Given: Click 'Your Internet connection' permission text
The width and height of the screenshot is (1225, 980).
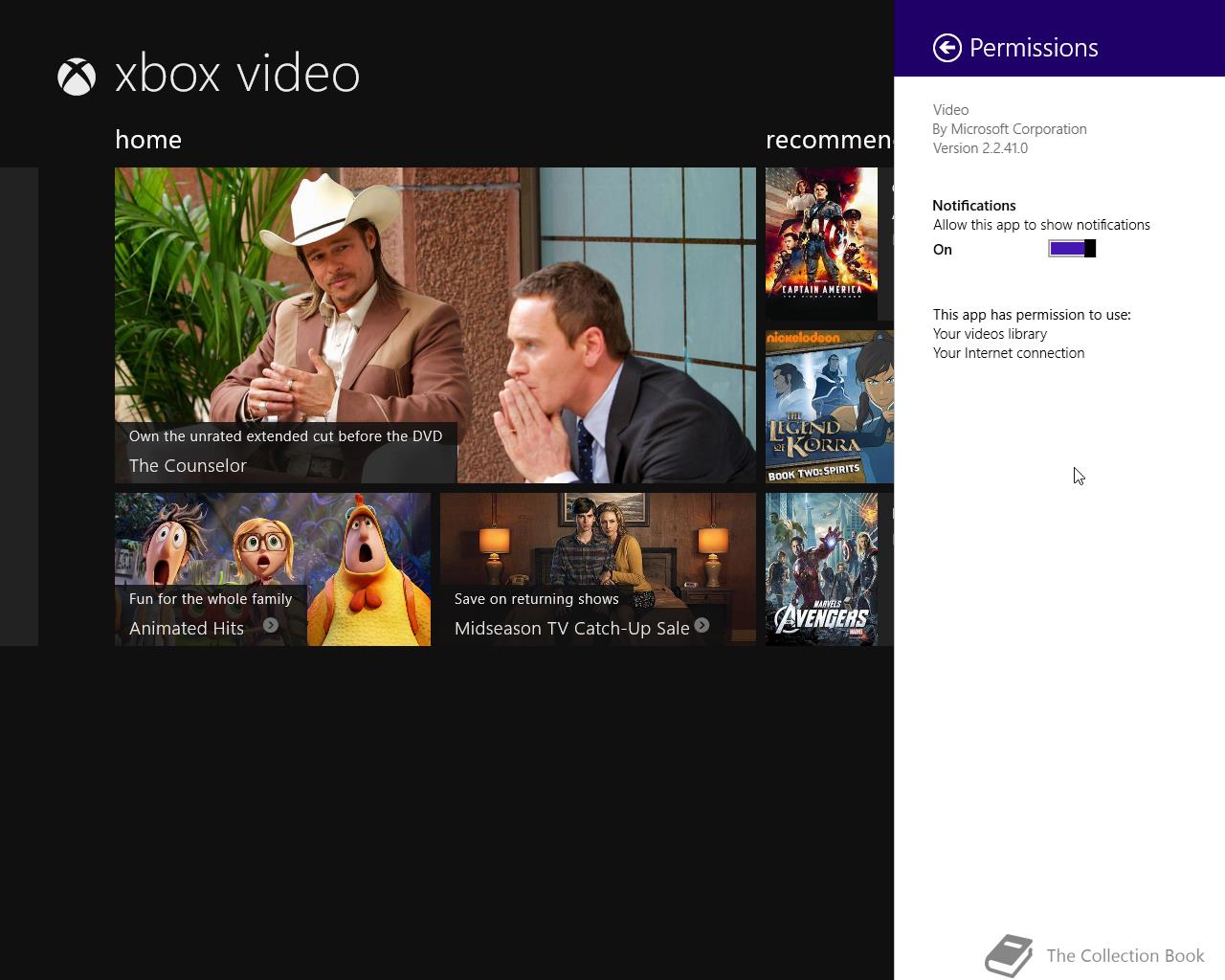Looking at the screenshot, I should point(1009,353).
